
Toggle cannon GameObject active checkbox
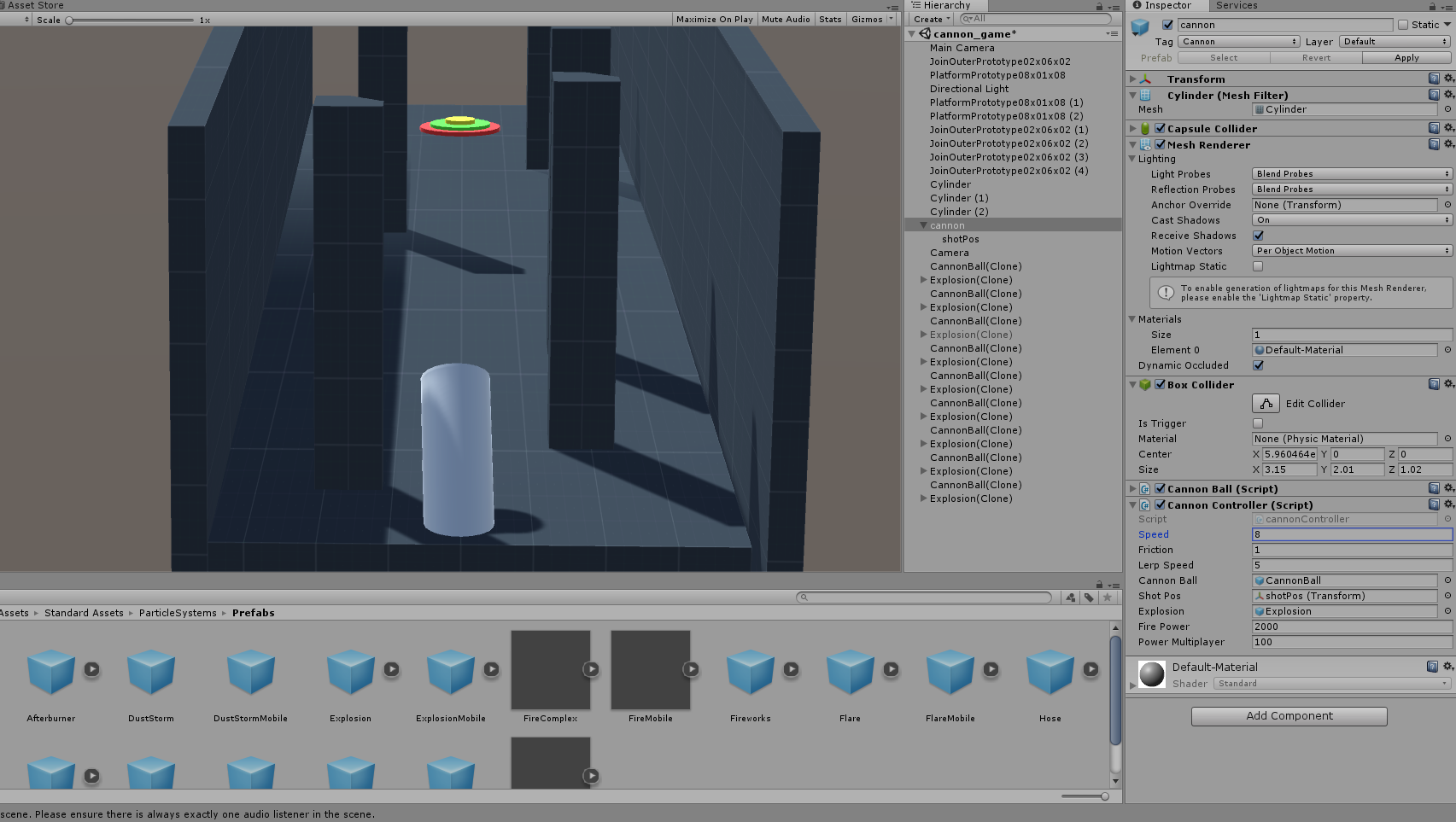click(1167, 25)
